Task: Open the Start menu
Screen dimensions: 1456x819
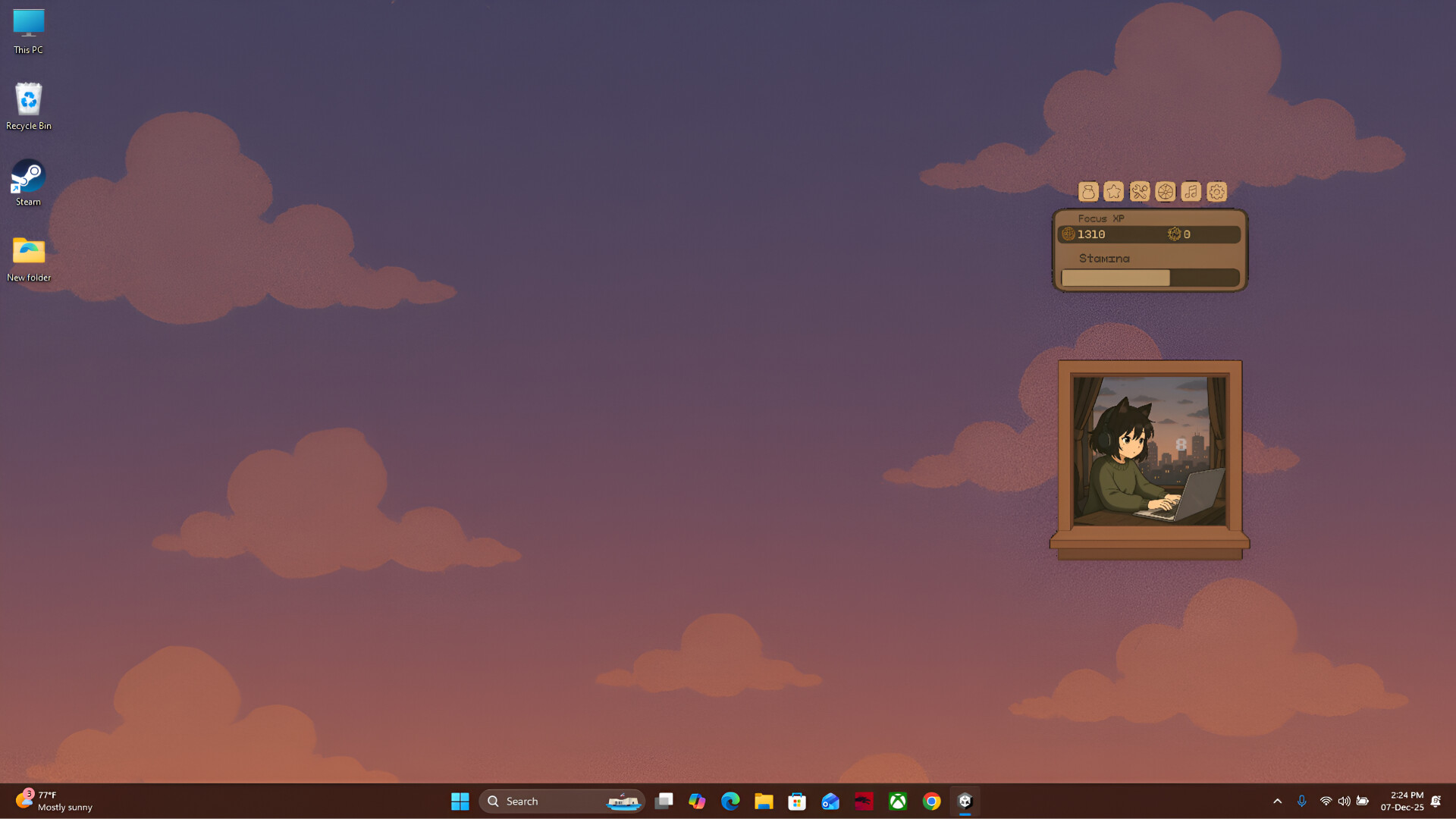Action: pos(460,801)
